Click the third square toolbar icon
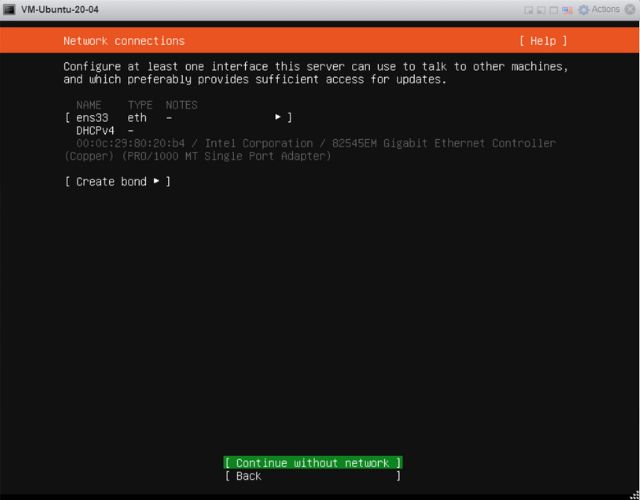The image size is (640, 500). pyautogui.click(x=553, y=10)
